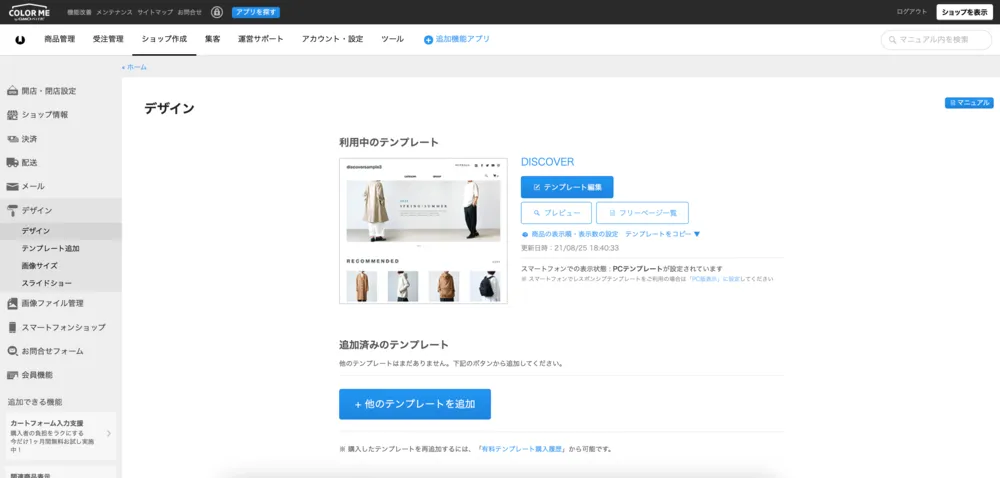Click the lock icon in top bar
1000x478 pixels.
217,12
